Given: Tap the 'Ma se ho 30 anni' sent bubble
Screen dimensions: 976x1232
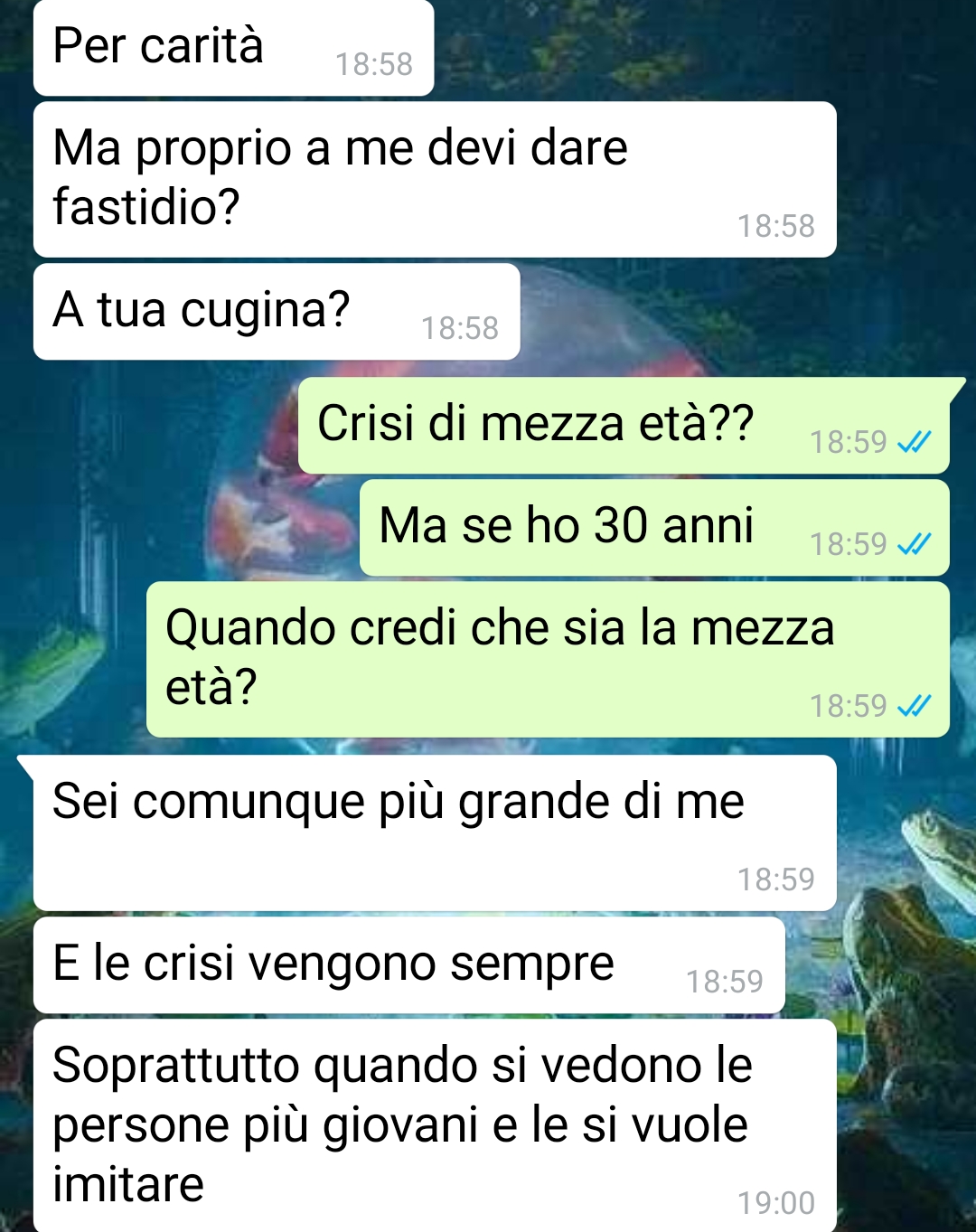Looking at the screenshot, I should pyautogui.click(x=654, y=528).
